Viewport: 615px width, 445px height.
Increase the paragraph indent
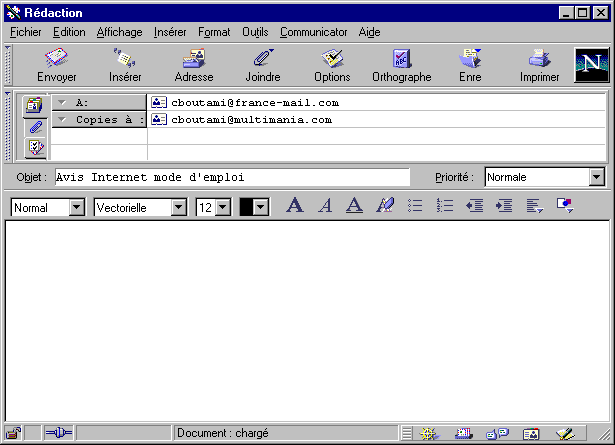click(504, 205)
